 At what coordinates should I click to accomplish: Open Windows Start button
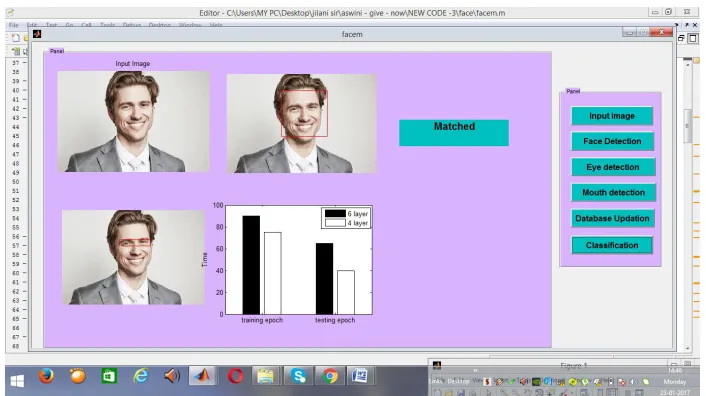click(x=17, y=381)
